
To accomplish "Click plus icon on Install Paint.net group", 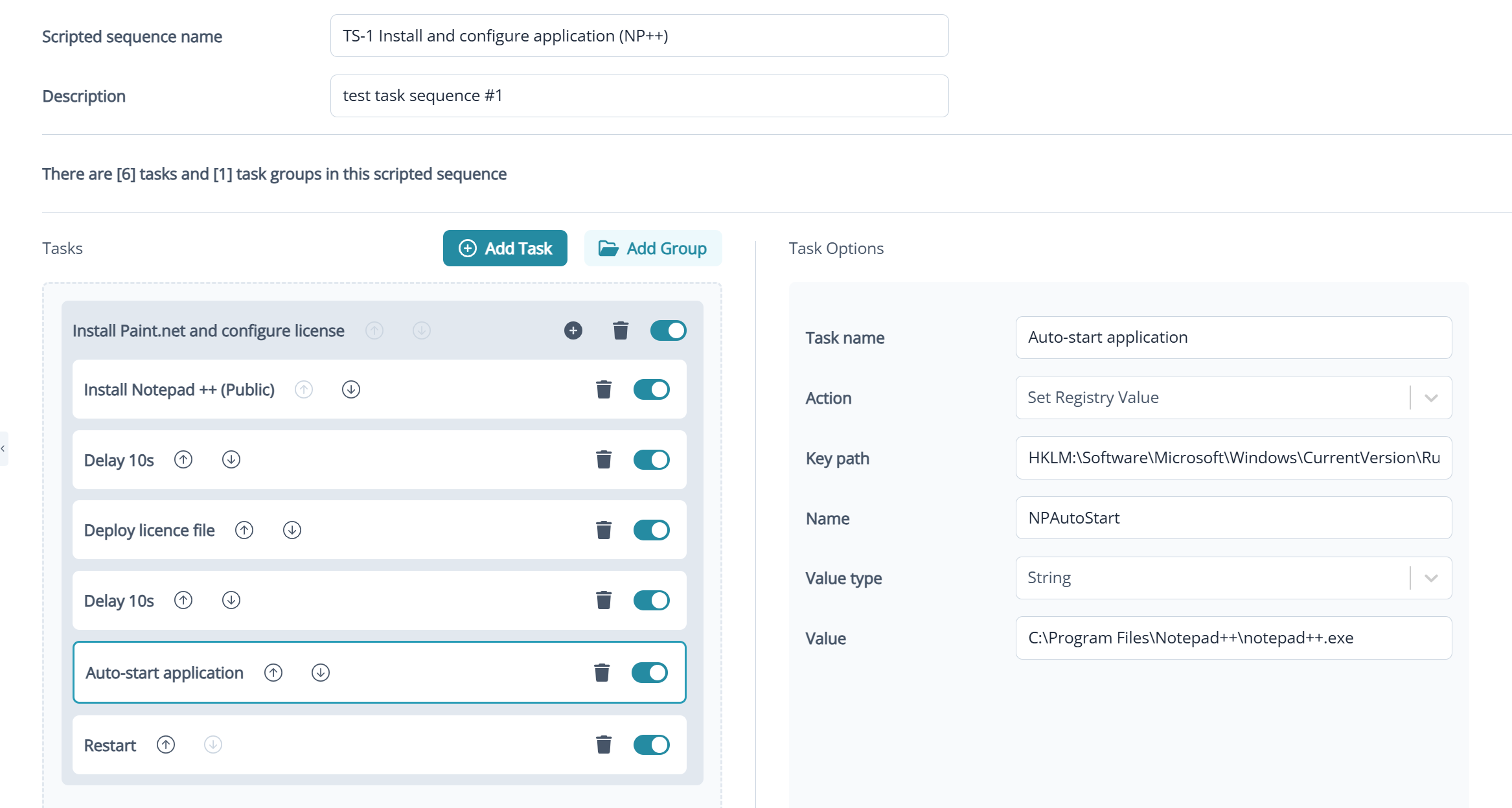I will pos(573,330).
